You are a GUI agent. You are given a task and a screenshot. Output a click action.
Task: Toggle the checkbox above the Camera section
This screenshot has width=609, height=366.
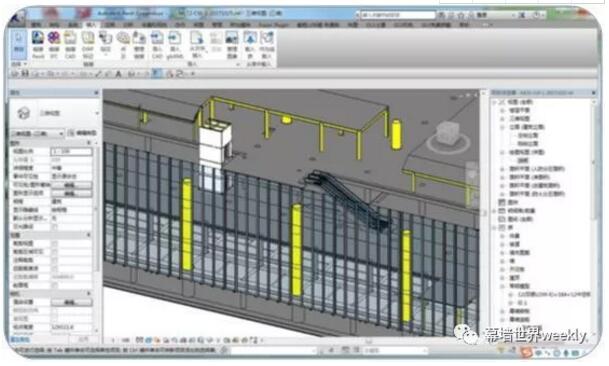pyautogui.click(x=54, y=285)
